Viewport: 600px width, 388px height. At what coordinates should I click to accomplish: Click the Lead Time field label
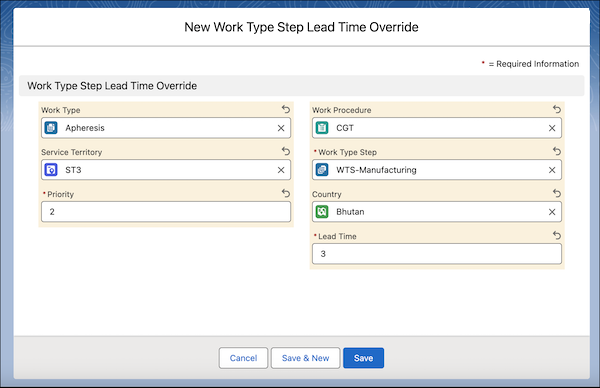point(337,236)
